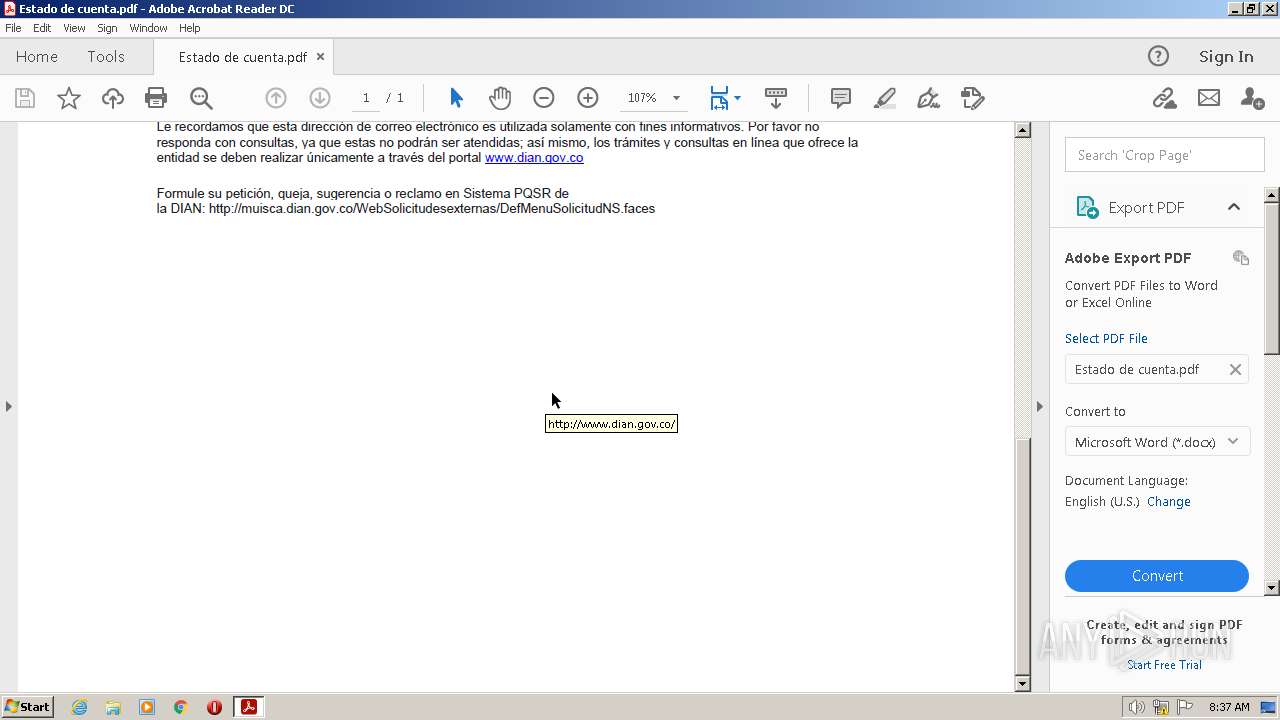Image resolution: width=1280 pixels, height=720 pixels.
Task: Open the Window menu
Action: [148, 28]
